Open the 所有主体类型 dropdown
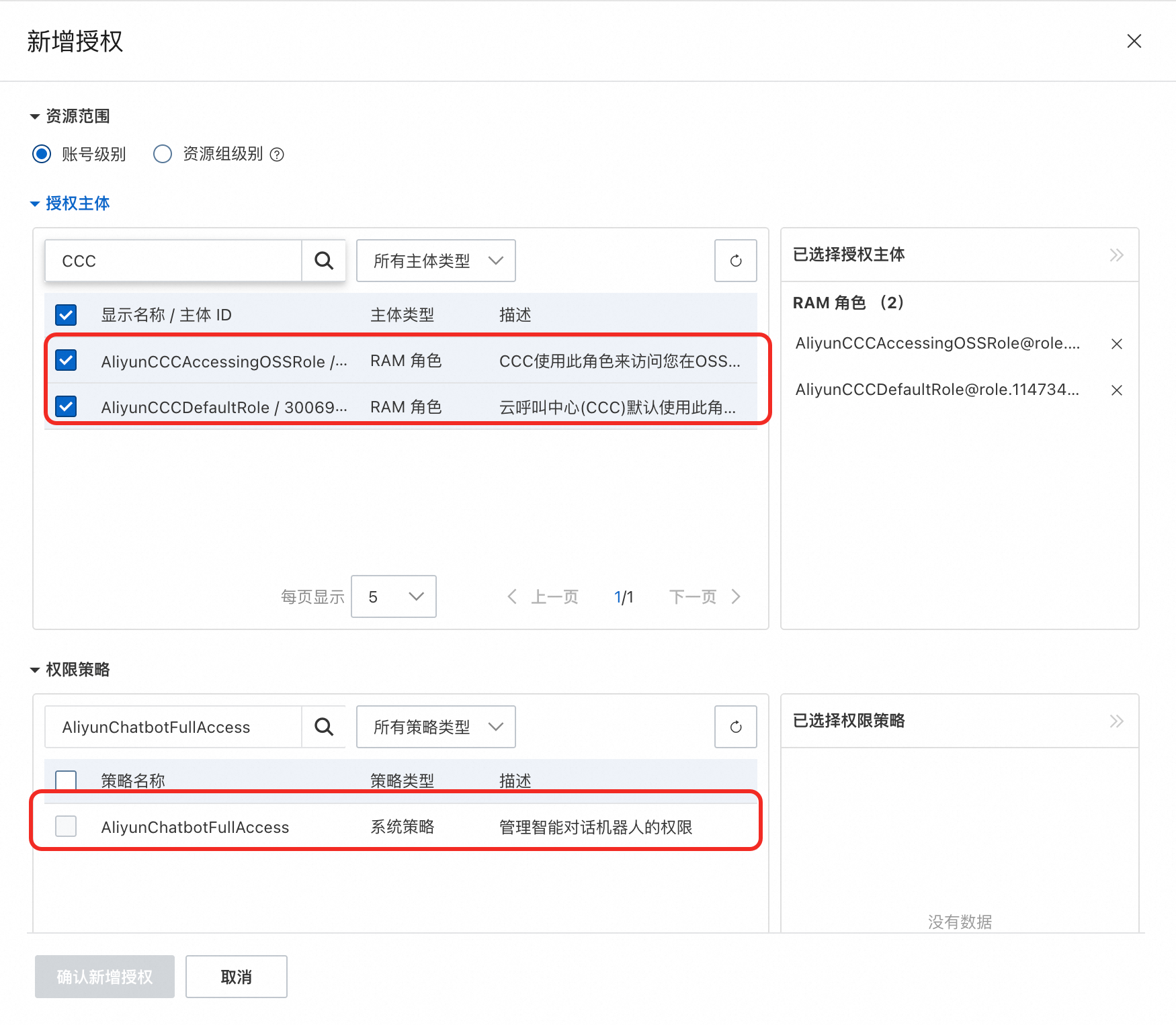This screenshot has width=1176, height=1025. (x=436, y=261)
